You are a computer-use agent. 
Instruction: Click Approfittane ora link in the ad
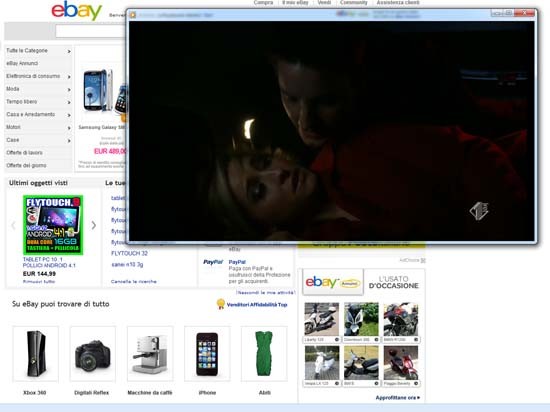pos(398,398)
